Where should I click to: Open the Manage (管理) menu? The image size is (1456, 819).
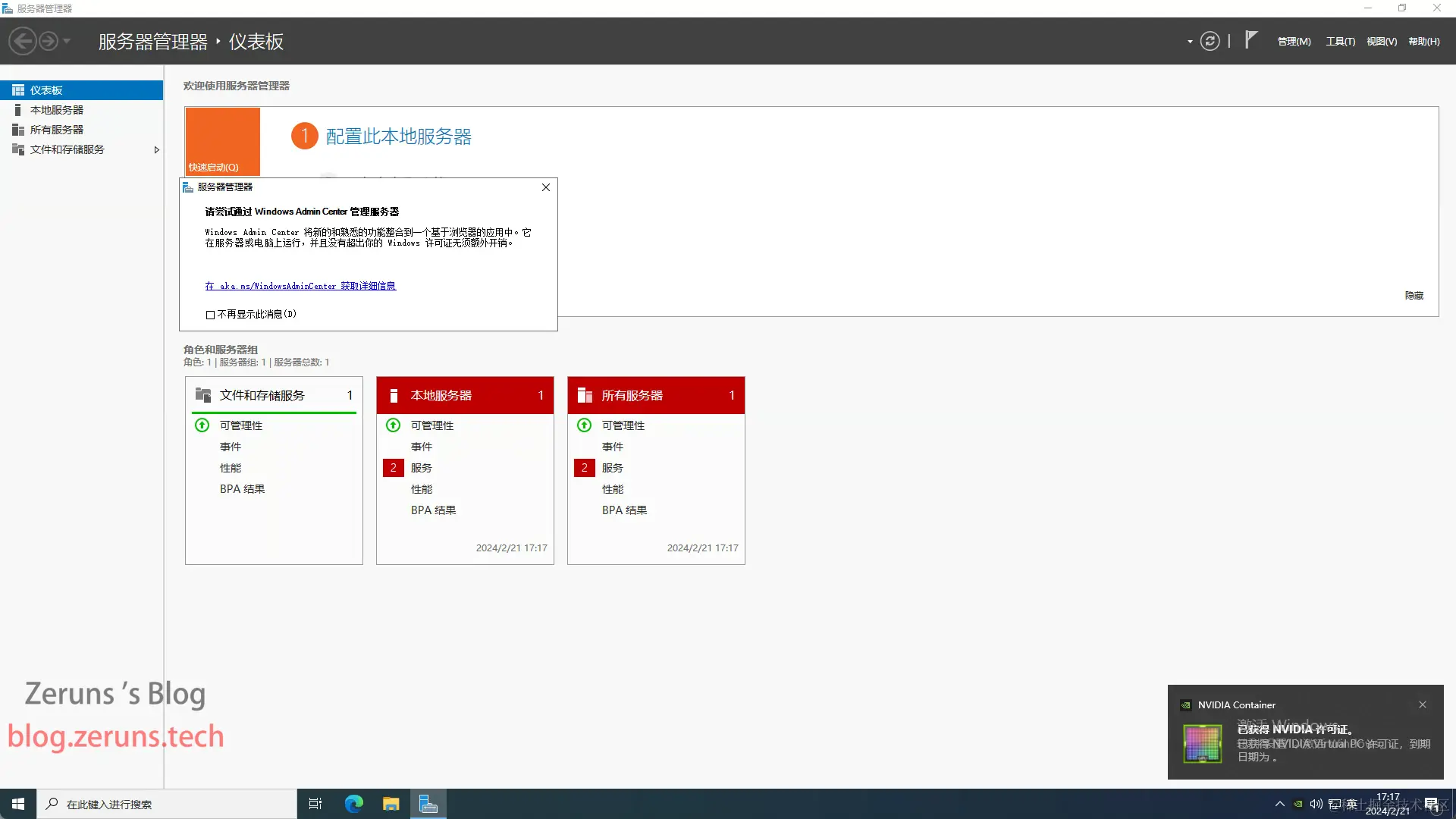(x=1294, y=42)
